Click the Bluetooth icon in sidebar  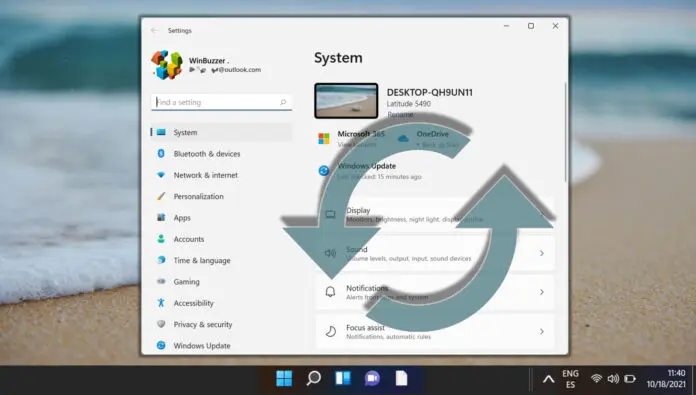161,154
